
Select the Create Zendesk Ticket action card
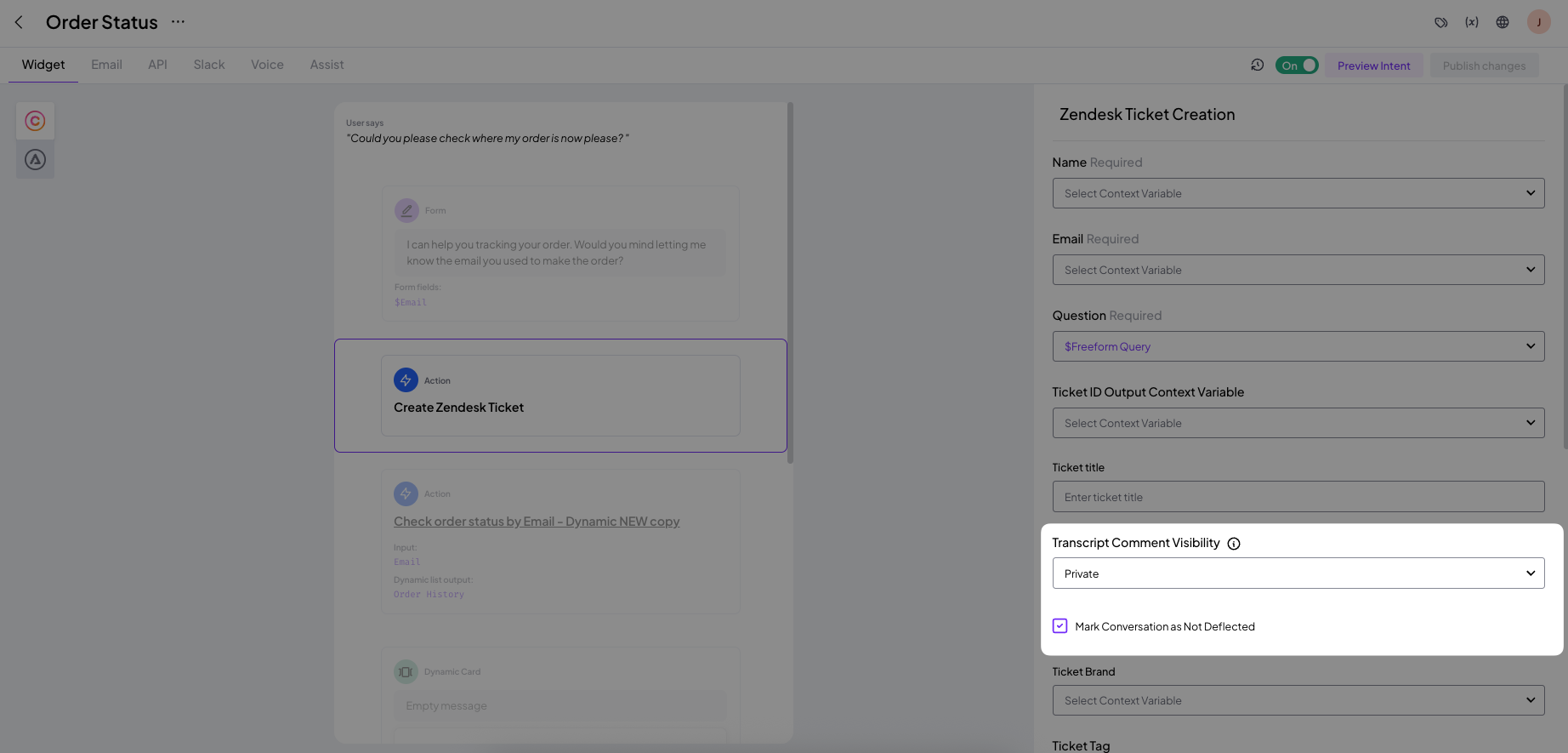point(560,396)
